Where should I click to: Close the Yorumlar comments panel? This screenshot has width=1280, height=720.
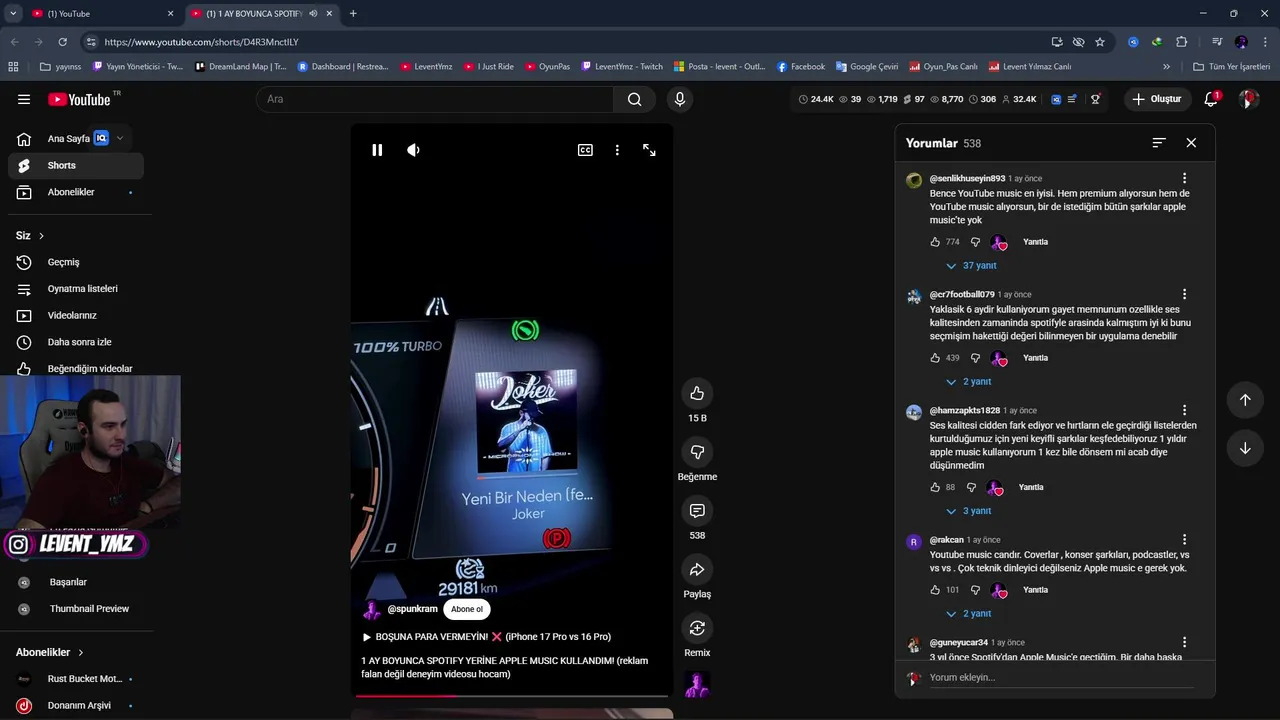coord(1191,143)
